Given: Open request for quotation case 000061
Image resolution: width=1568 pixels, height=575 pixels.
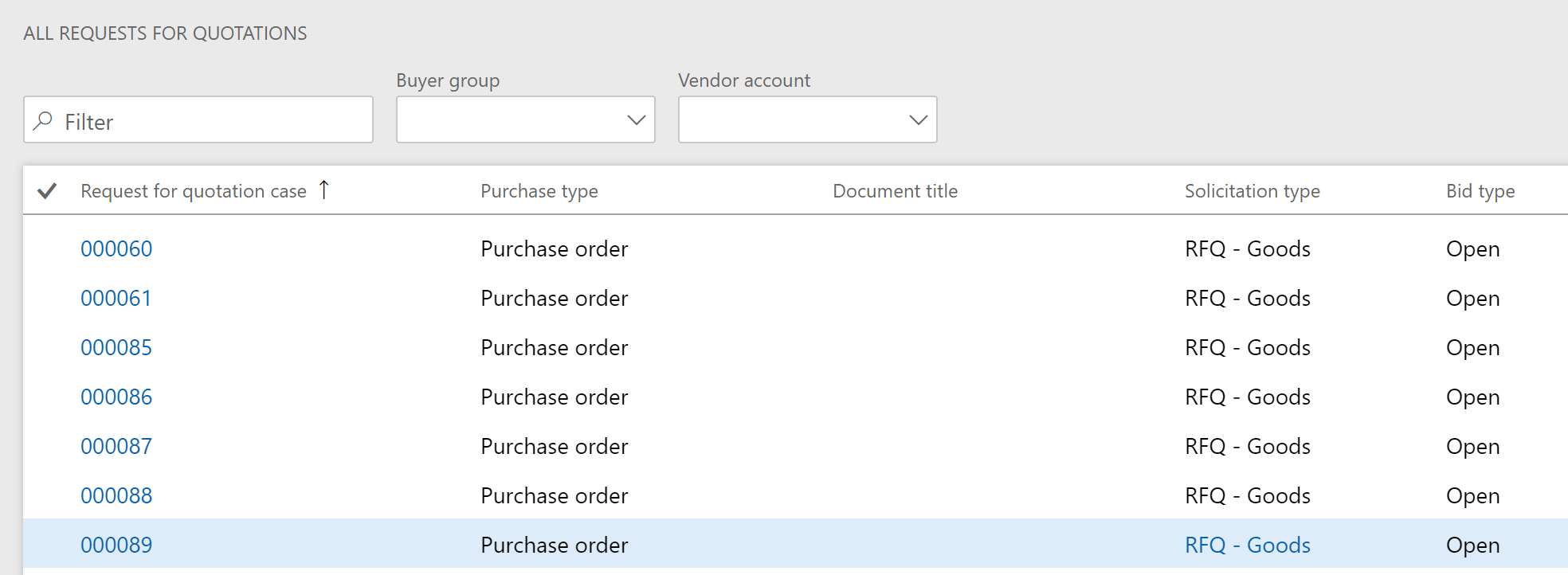Looking at the screenshot, I should click(116, 299).
